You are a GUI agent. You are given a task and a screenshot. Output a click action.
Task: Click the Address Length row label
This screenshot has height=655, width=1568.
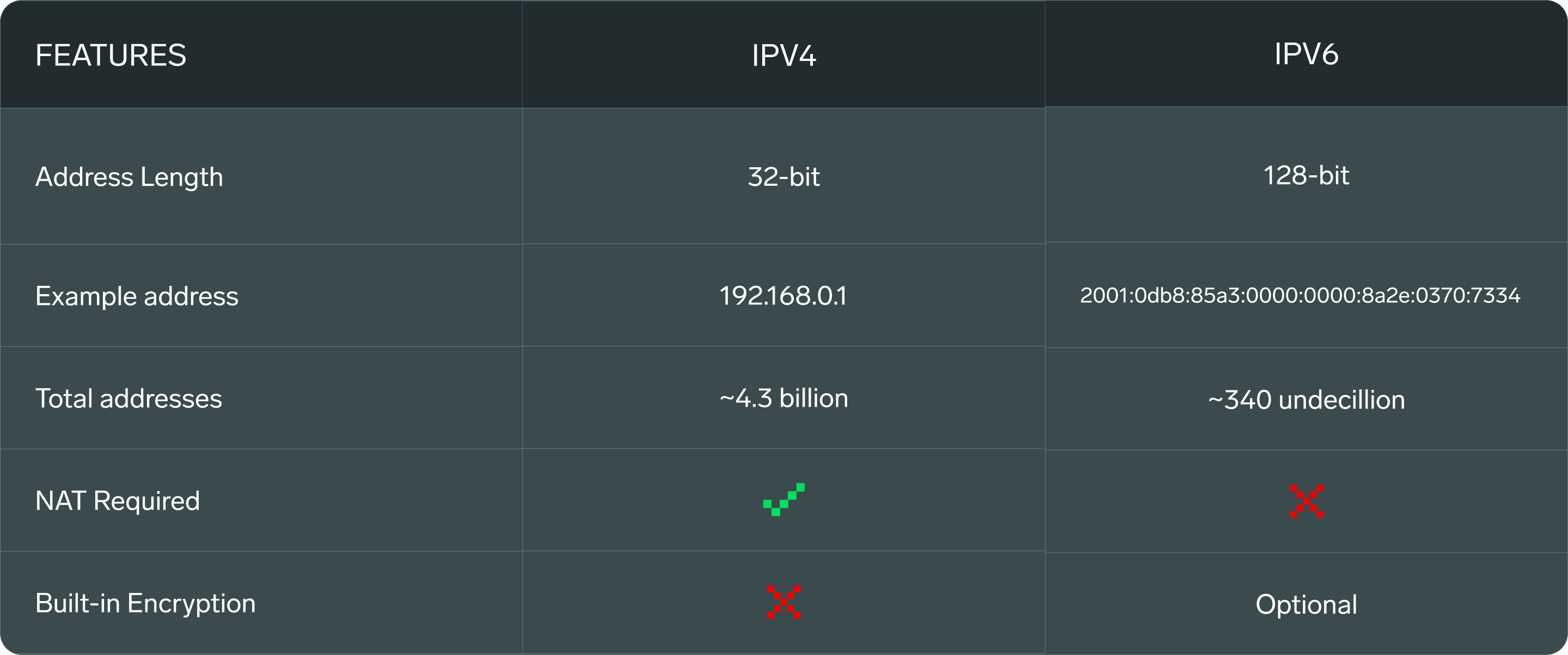click(x=129, y=177)
